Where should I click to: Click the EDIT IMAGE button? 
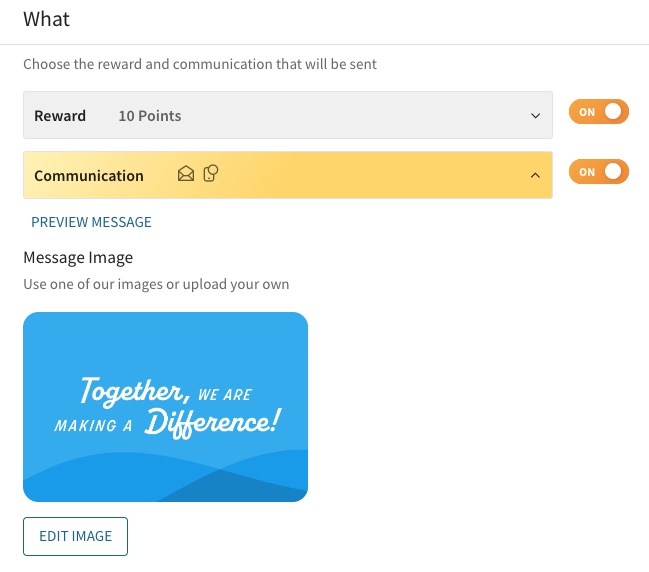75,536
